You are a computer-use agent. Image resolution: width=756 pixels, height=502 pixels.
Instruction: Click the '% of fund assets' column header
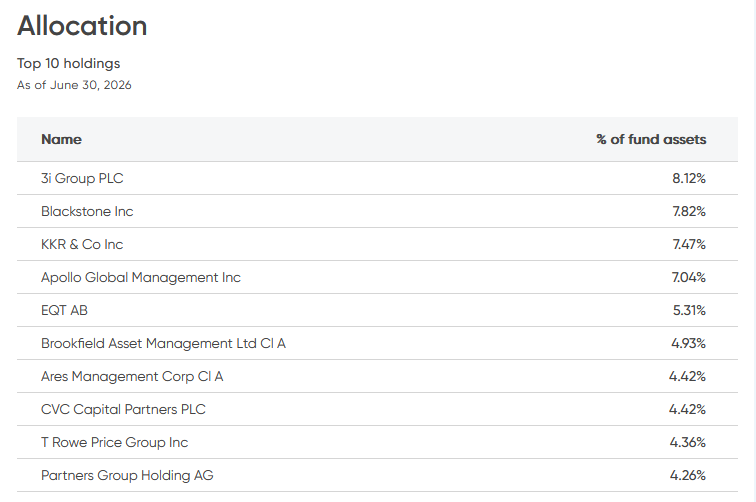pyautogui.click(x=651, y=139)
